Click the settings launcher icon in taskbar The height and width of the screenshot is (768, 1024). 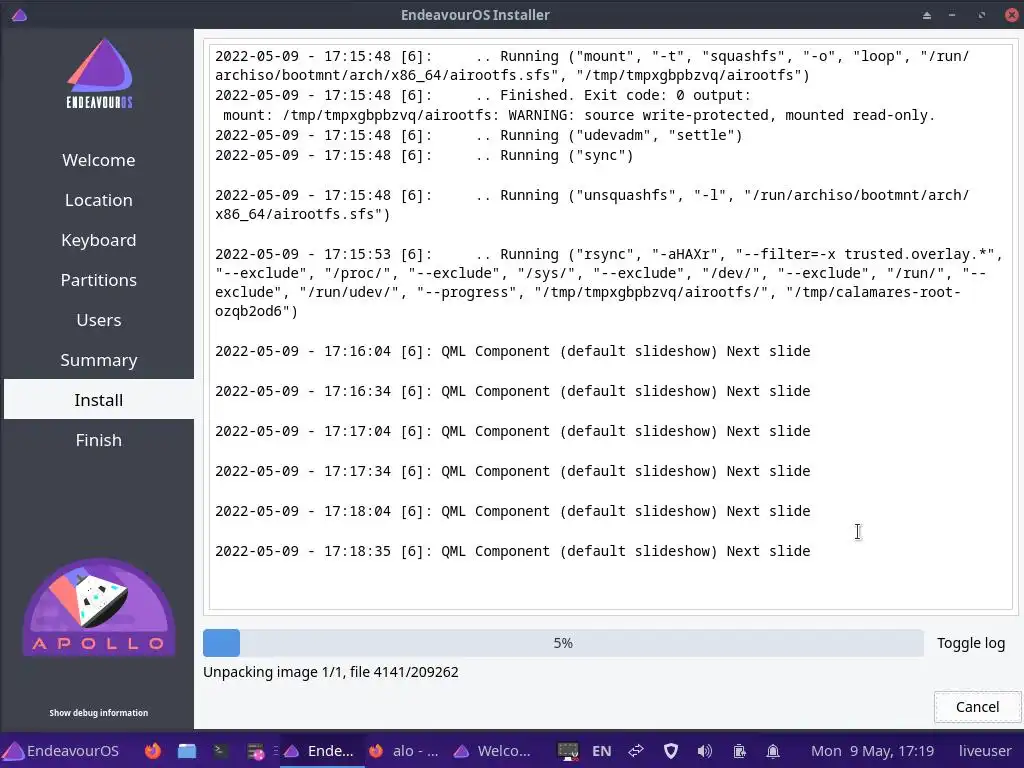255,751
